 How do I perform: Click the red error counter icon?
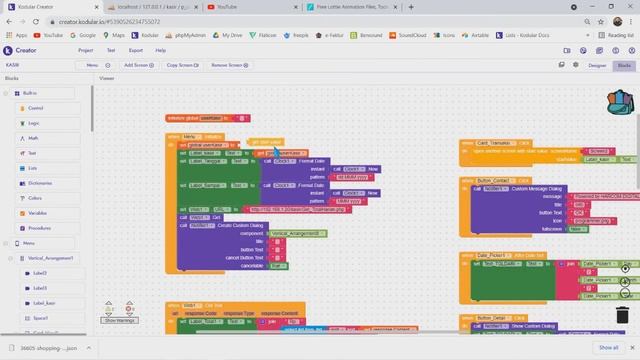pyautogui.click(x=129, y=309)
